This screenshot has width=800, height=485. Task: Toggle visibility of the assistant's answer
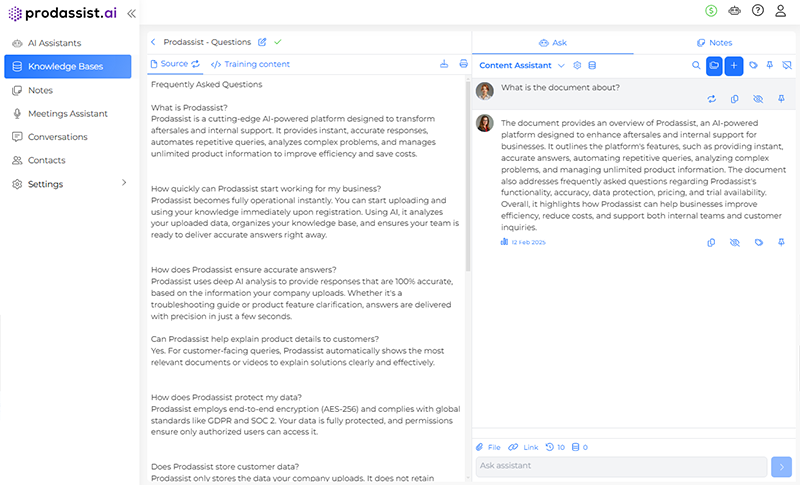(x=734, y=242)
